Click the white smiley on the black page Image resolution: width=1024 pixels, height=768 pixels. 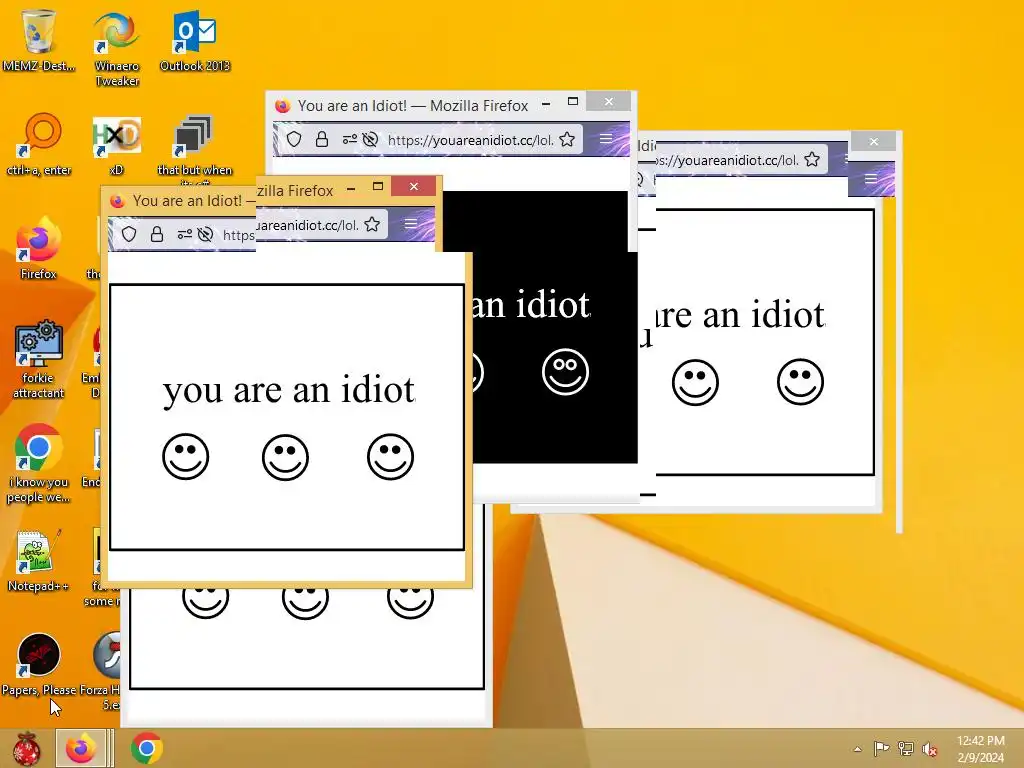[x=566, y=372]
